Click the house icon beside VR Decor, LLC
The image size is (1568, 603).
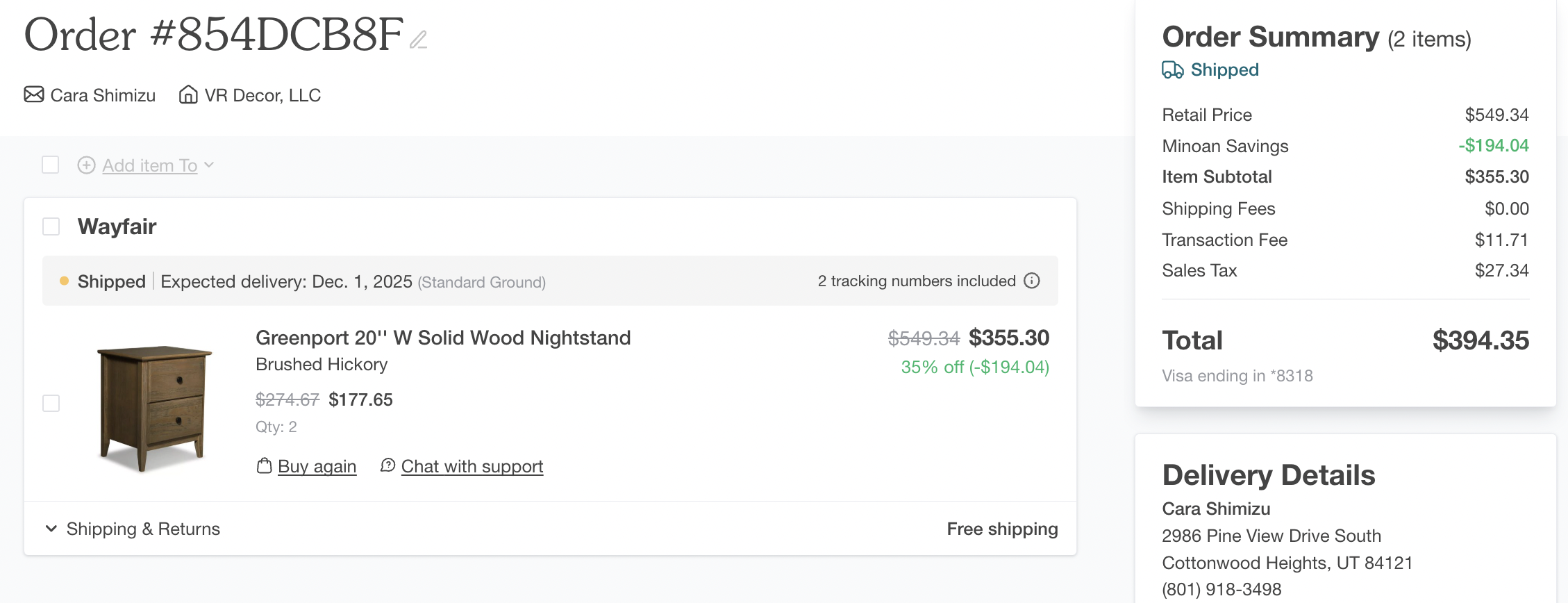[188, 94]
